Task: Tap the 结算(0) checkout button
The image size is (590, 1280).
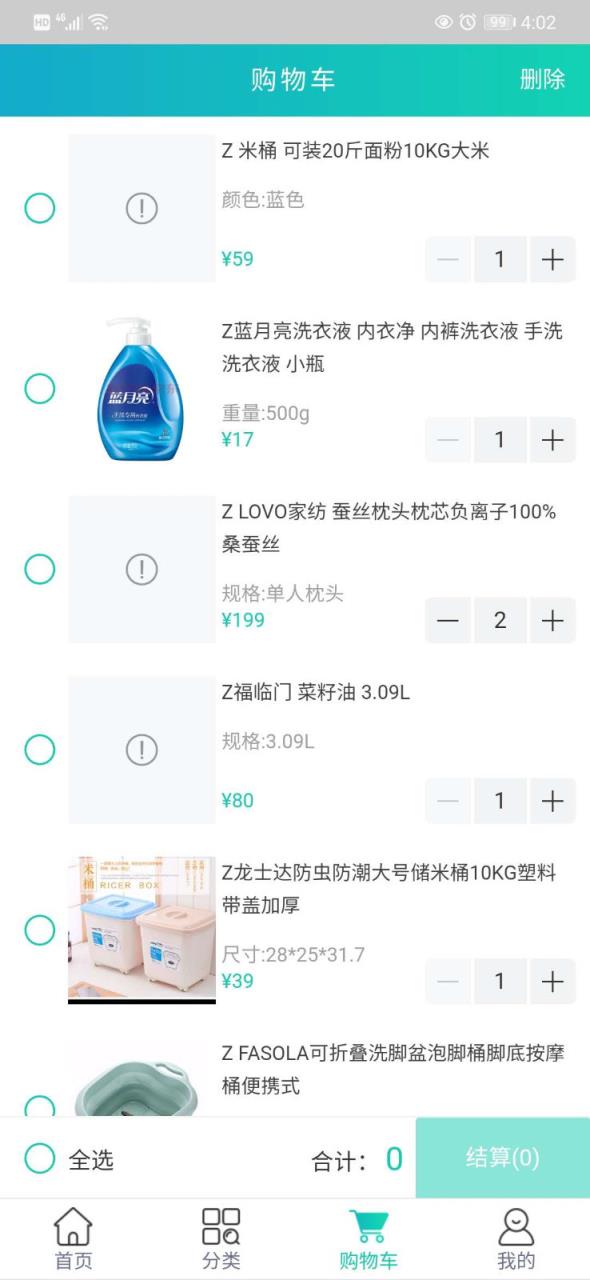Action: pos(502,1159)
